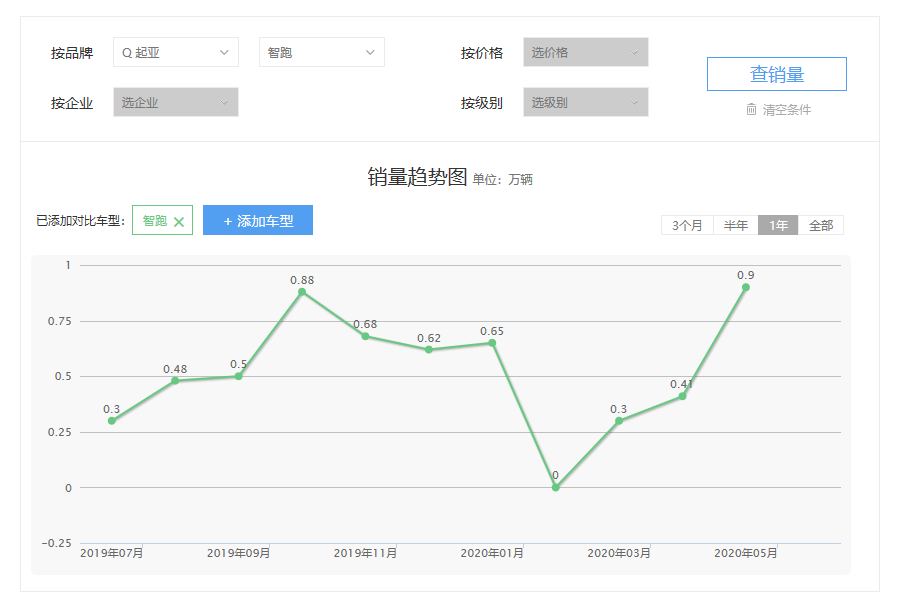Image resolution: width=904 pixels, height=616 pixels.
Task: Click the 0.88 peak data point
Action: coord(302,292)
